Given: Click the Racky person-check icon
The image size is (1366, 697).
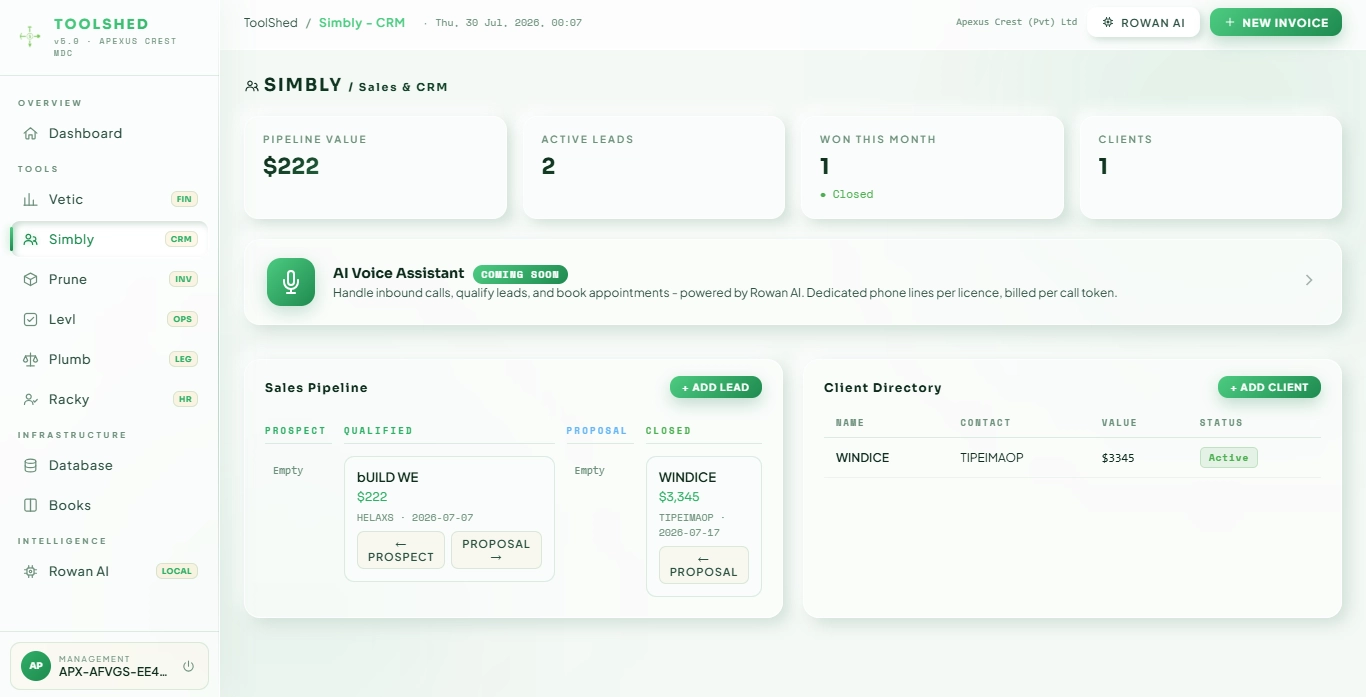Looking at the screenshot, I should (30, 399).
